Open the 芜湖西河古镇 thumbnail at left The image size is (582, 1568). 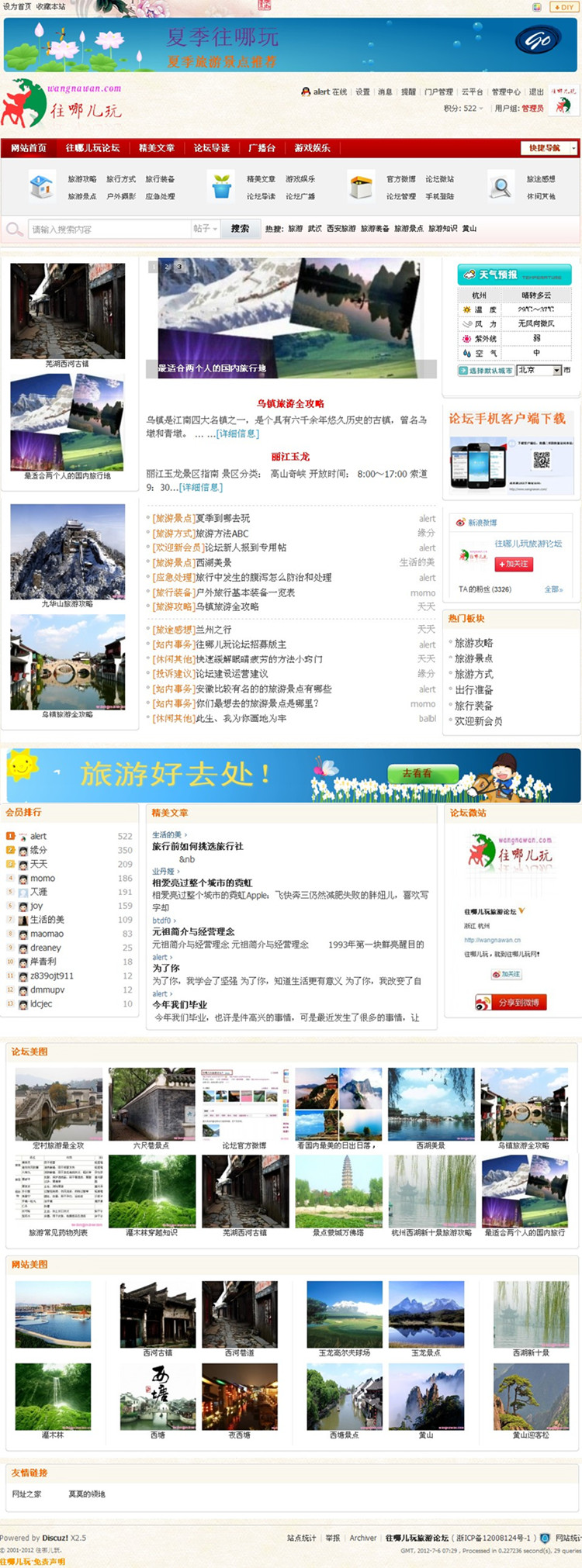click(x=68, y=310)
